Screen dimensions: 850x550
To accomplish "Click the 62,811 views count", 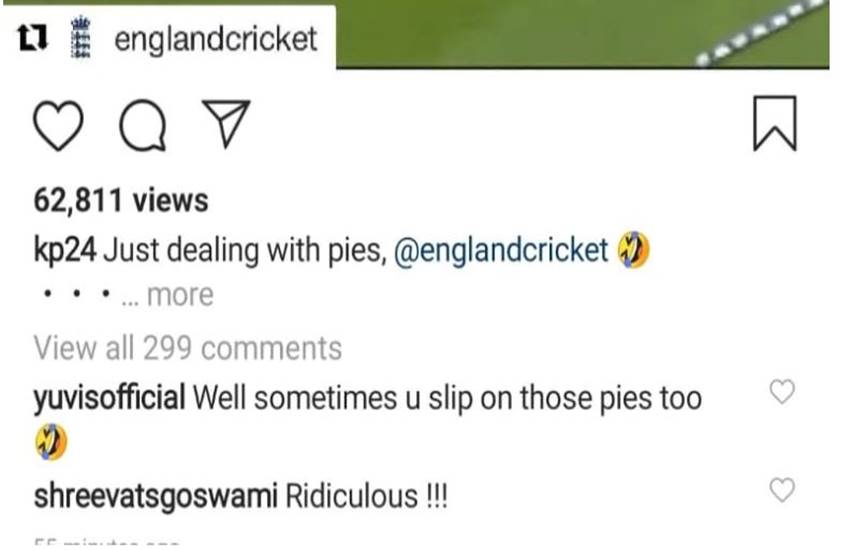I will point(121,200).
